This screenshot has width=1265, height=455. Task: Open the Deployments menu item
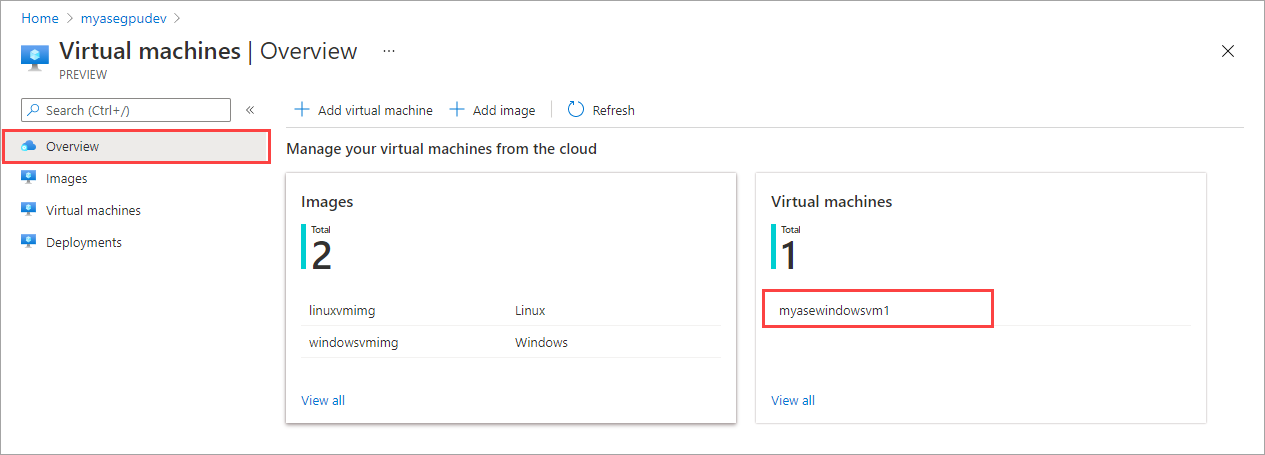[83, 243]
